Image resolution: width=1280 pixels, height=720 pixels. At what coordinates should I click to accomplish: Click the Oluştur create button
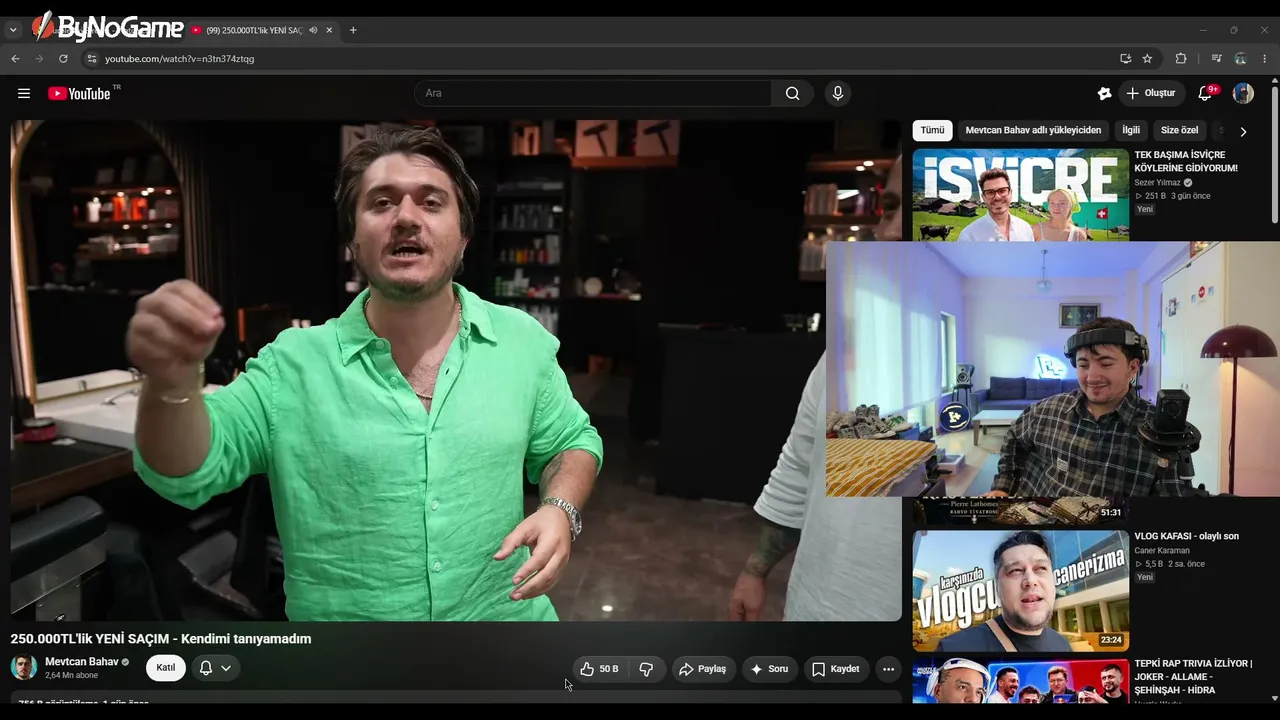tap(1151, 93)
